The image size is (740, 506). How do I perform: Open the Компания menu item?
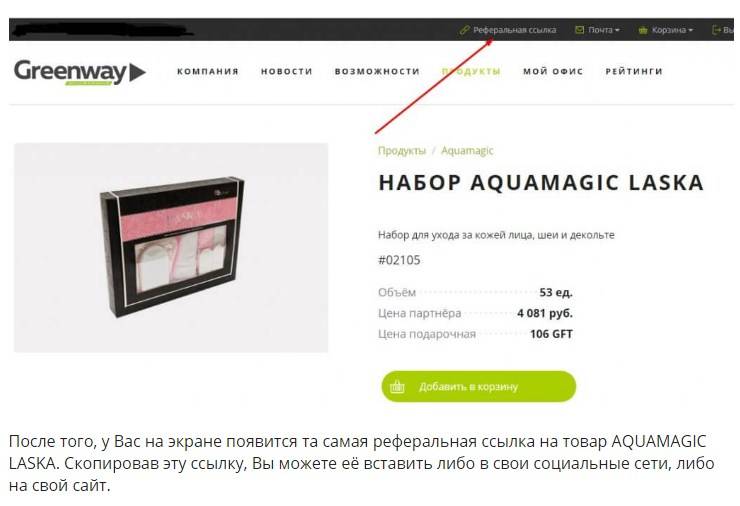208,71
